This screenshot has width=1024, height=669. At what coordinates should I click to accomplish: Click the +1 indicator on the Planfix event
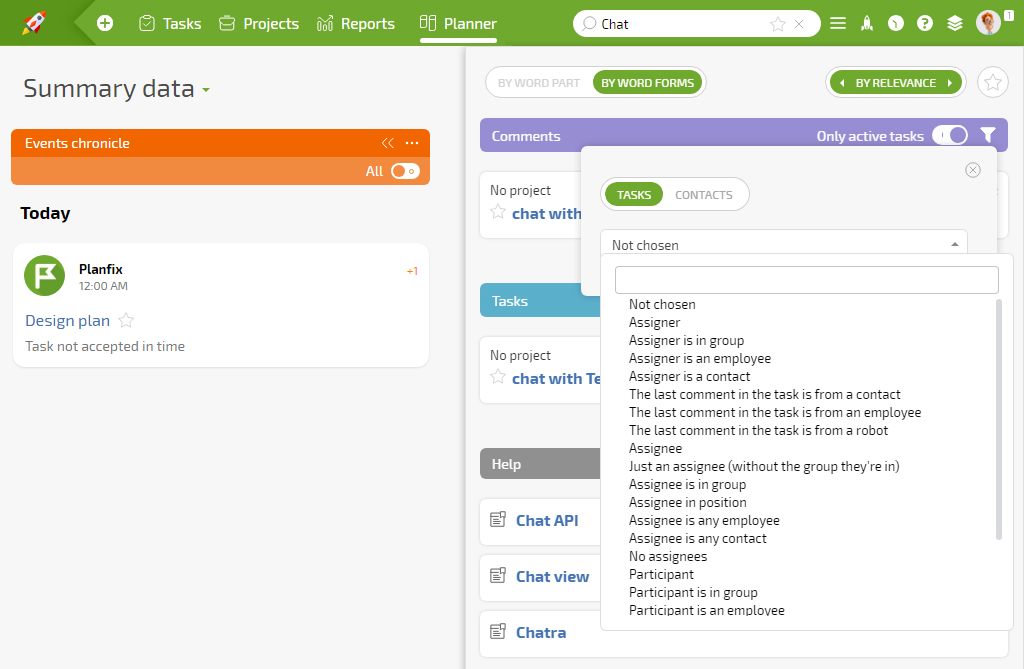412,271
